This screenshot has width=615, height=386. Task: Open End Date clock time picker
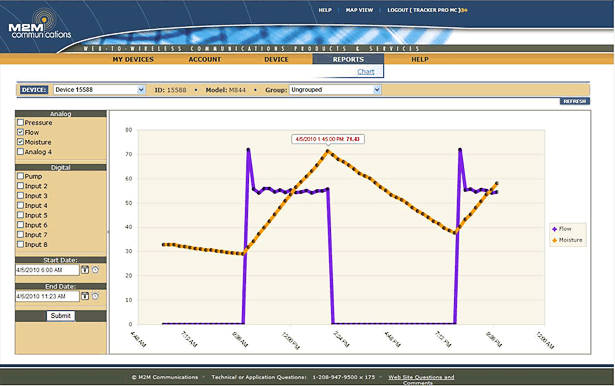coord(95,296)
